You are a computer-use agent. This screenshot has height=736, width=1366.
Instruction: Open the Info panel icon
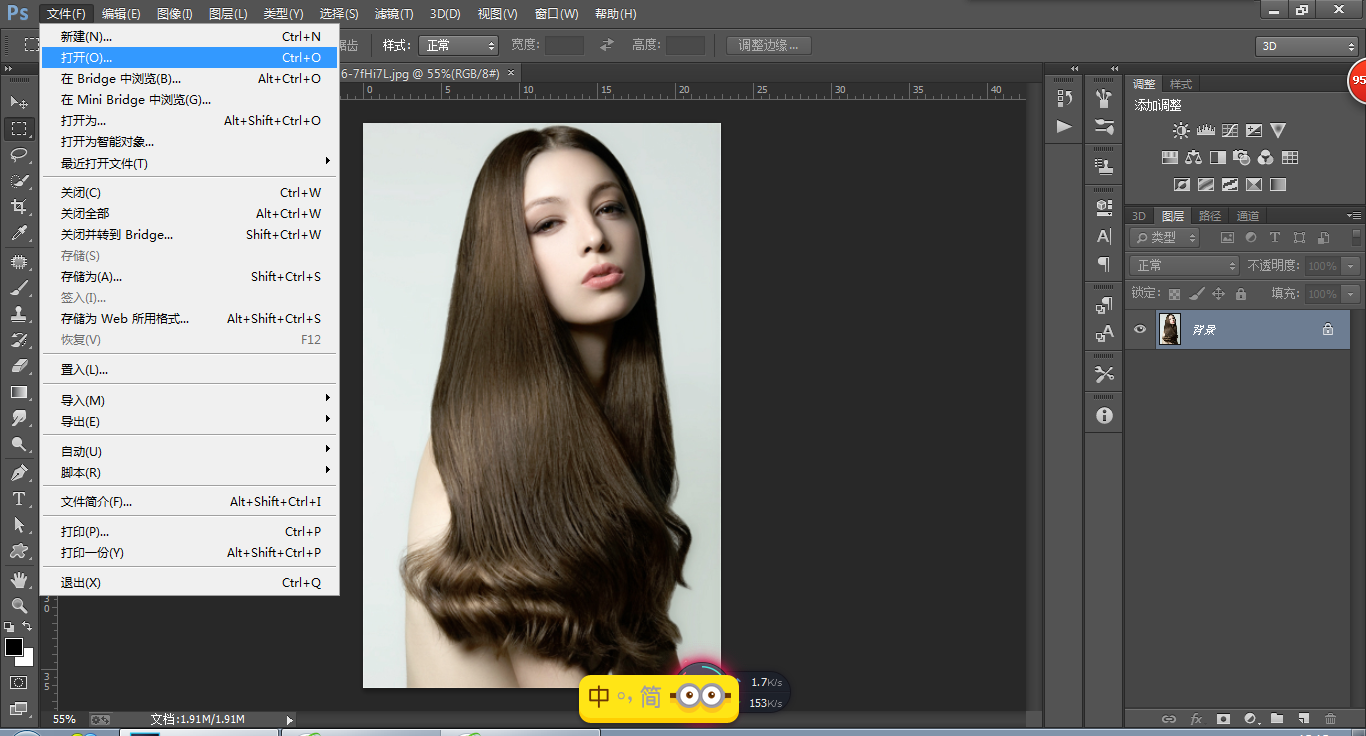point(1104,415)
